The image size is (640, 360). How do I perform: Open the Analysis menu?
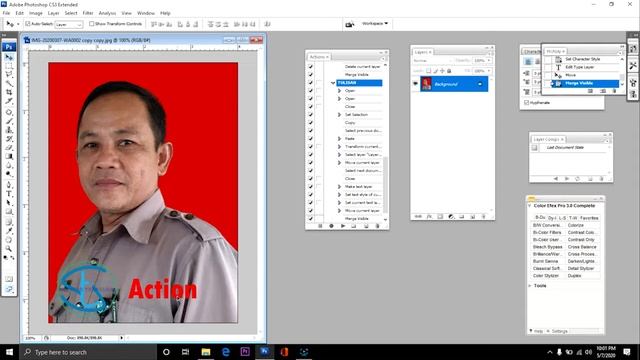(107, 13)
